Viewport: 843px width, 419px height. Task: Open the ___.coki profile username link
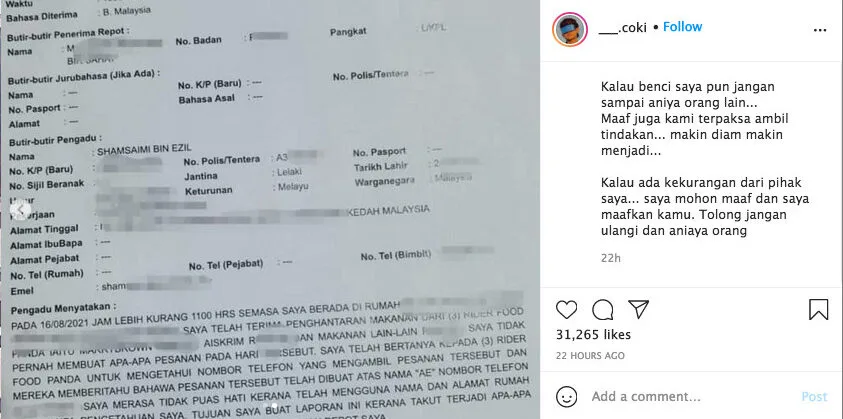pyautogui.click(x=623, y=29)
